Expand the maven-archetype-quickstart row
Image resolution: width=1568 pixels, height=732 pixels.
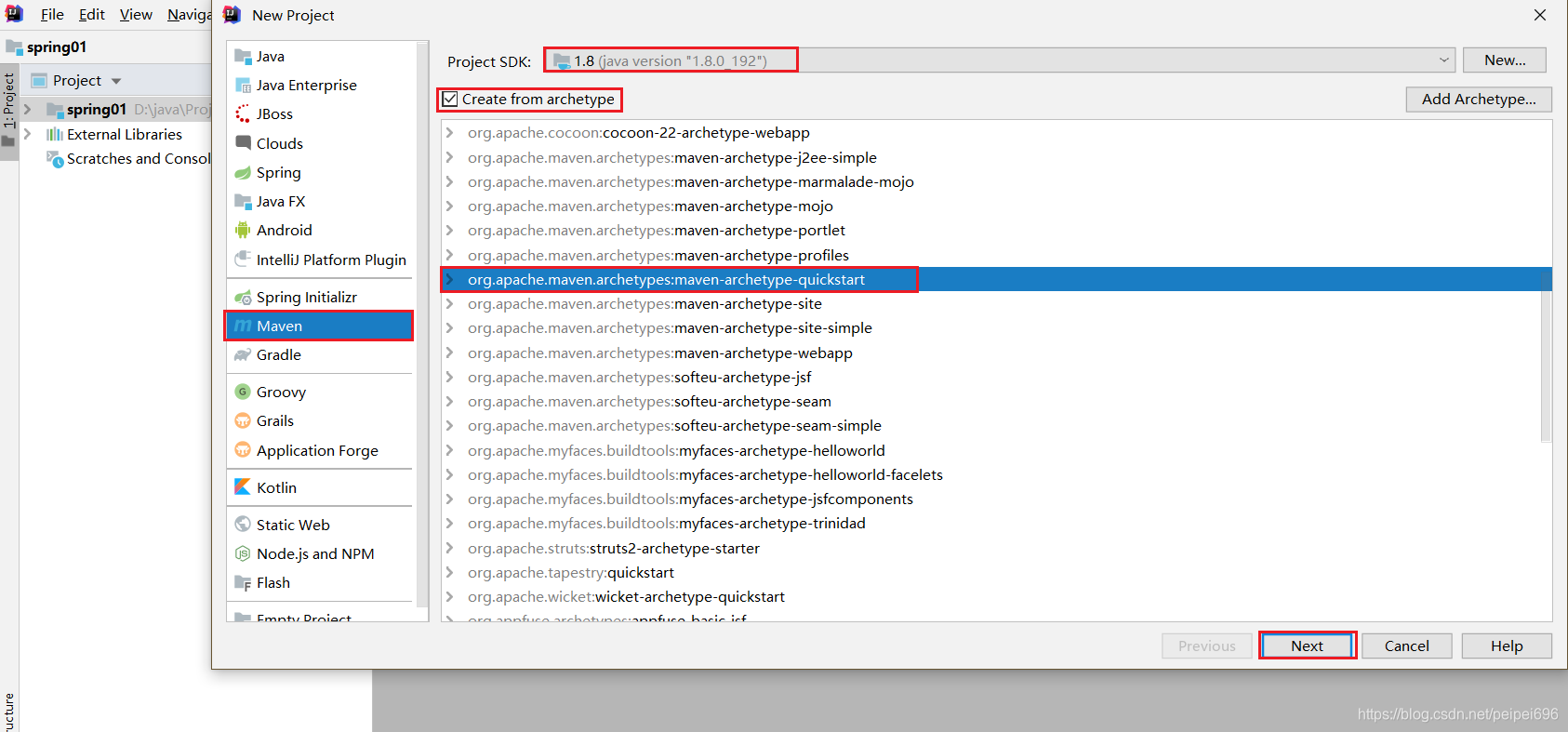[450, 279]
